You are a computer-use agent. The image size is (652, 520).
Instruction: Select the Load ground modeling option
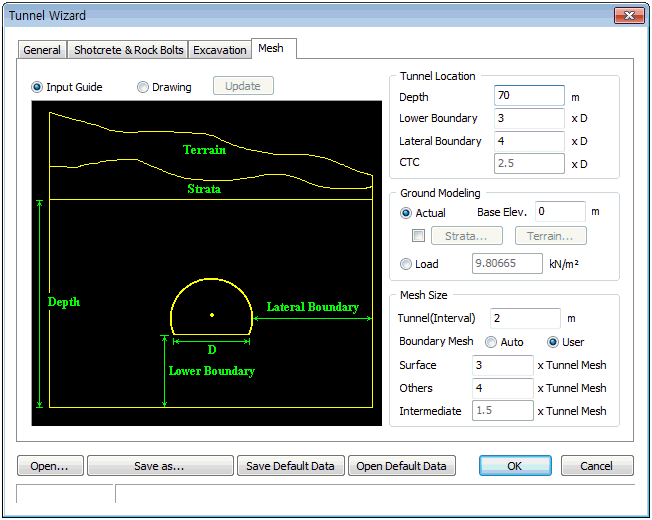[x=406, y=264]
